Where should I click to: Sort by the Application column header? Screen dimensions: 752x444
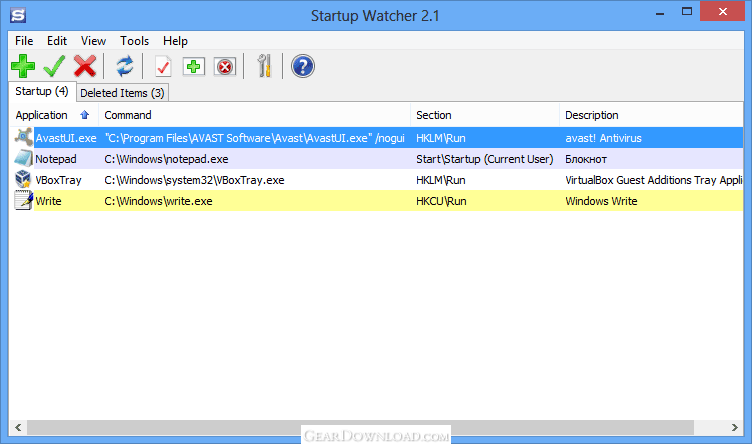(42, 115)
